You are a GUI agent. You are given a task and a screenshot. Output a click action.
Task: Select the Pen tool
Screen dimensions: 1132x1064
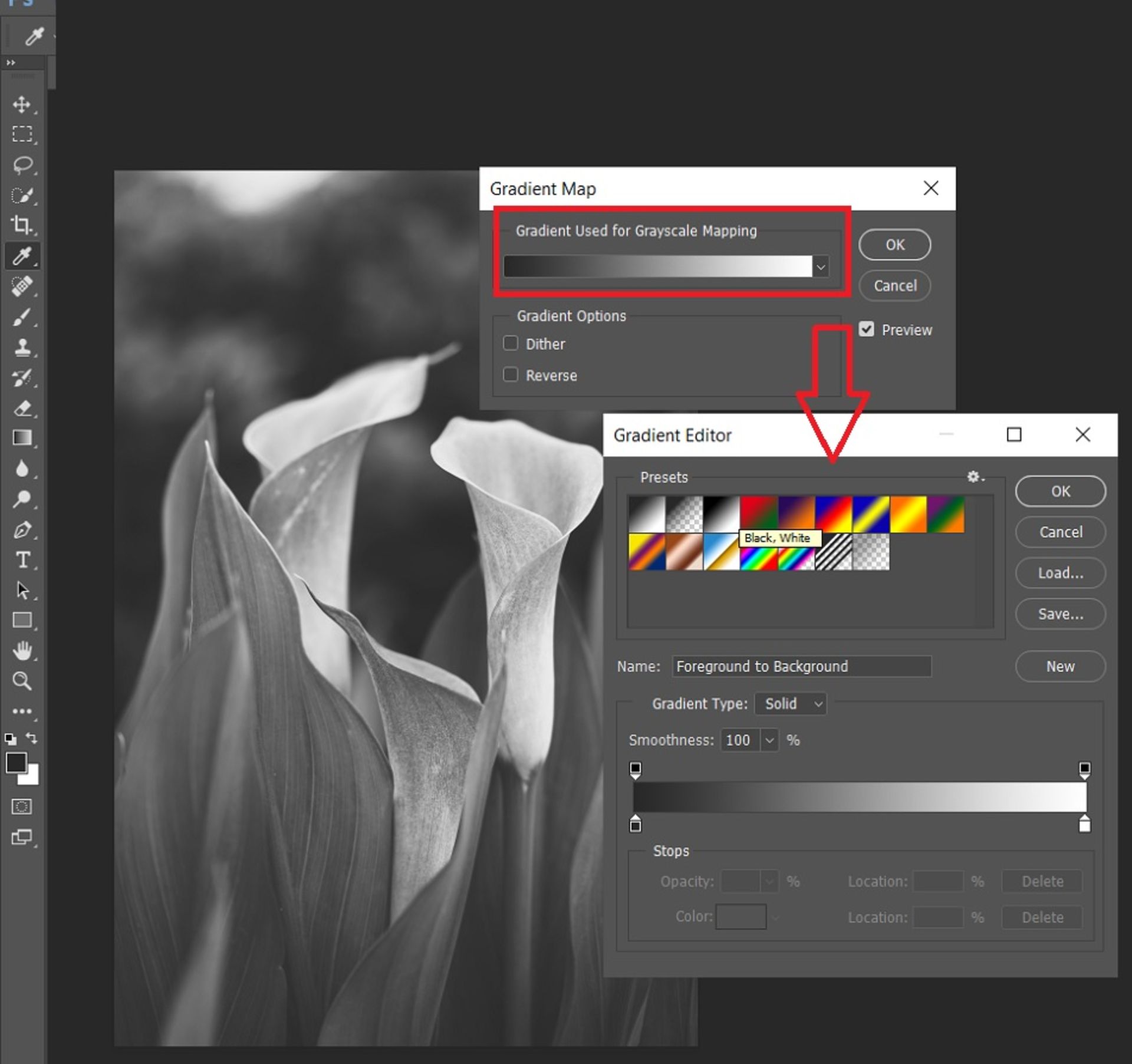[x=24, y=531]
